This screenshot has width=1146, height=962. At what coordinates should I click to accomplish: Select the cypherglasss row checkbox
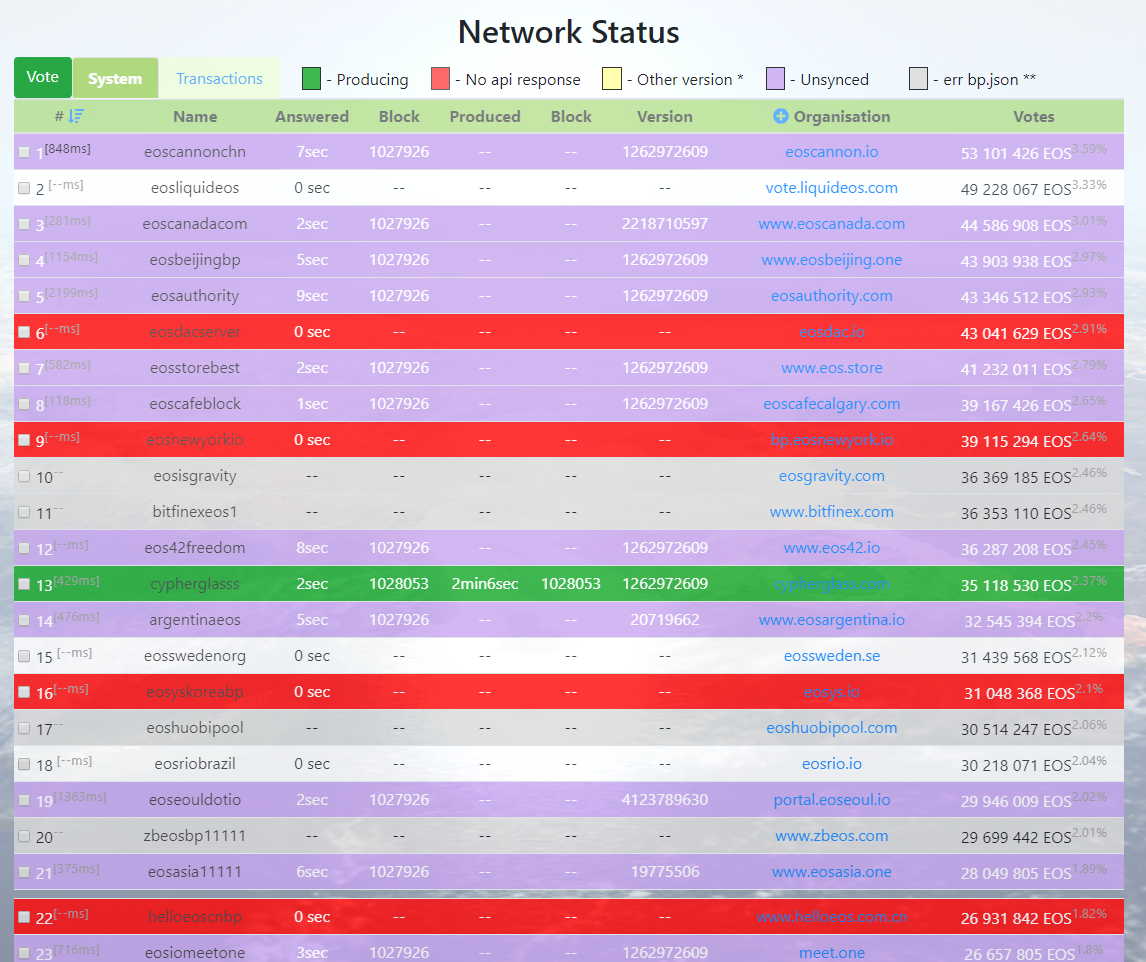(x=24, y=584)
